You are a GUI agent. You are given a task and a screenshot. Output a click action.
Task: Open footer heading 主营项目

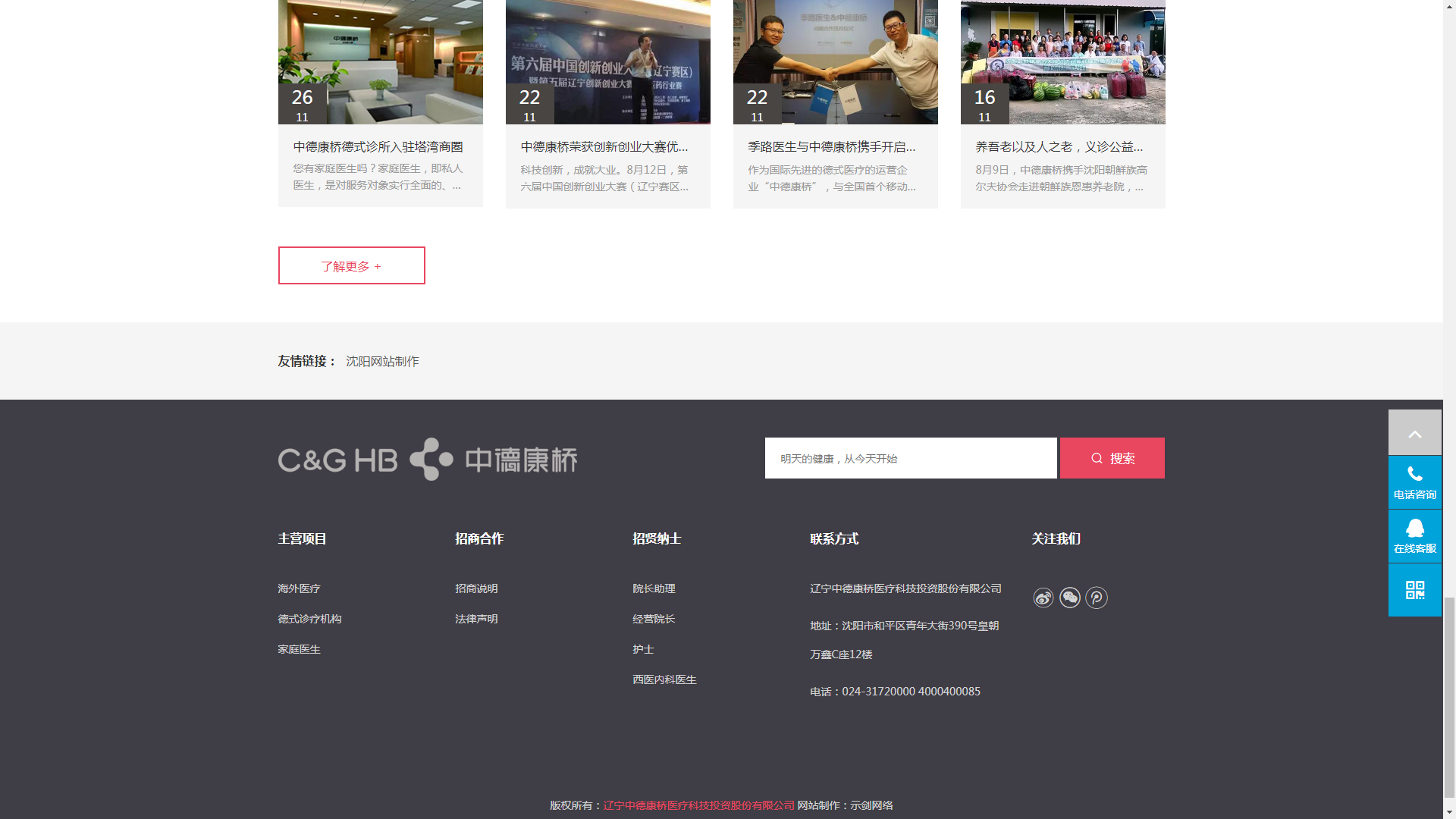303,539
